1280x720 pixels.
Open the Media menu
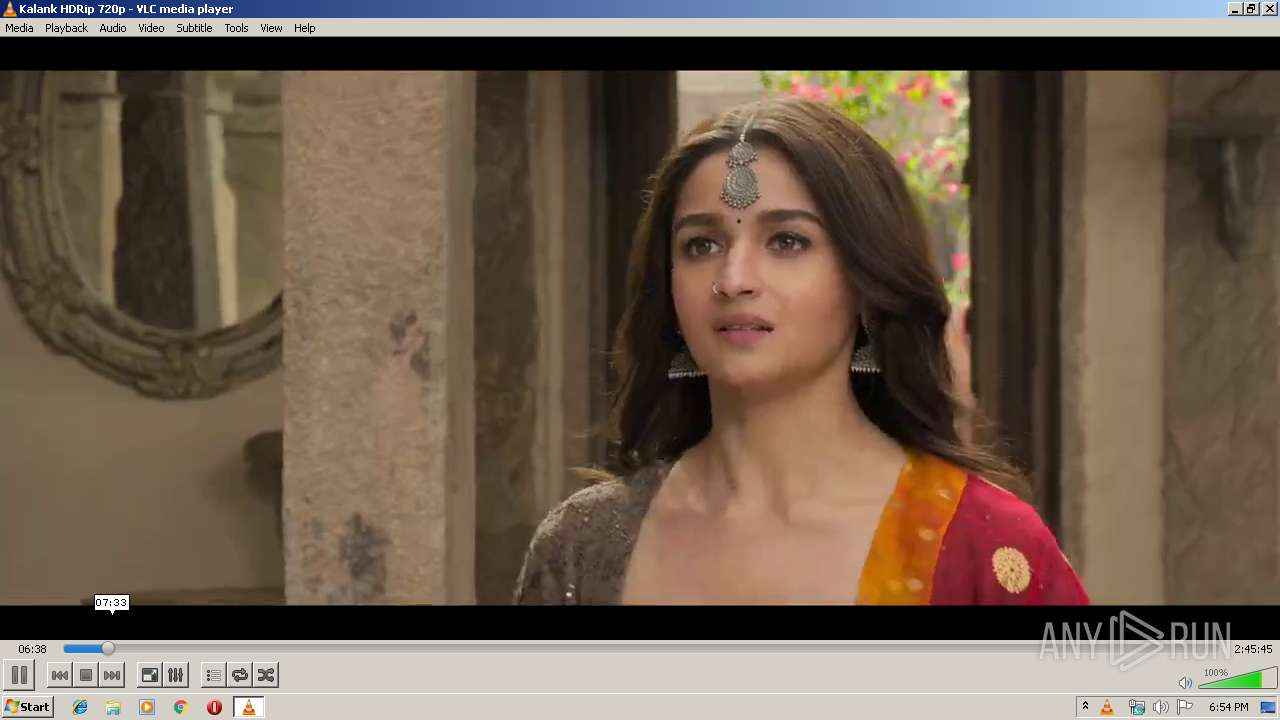19,28
